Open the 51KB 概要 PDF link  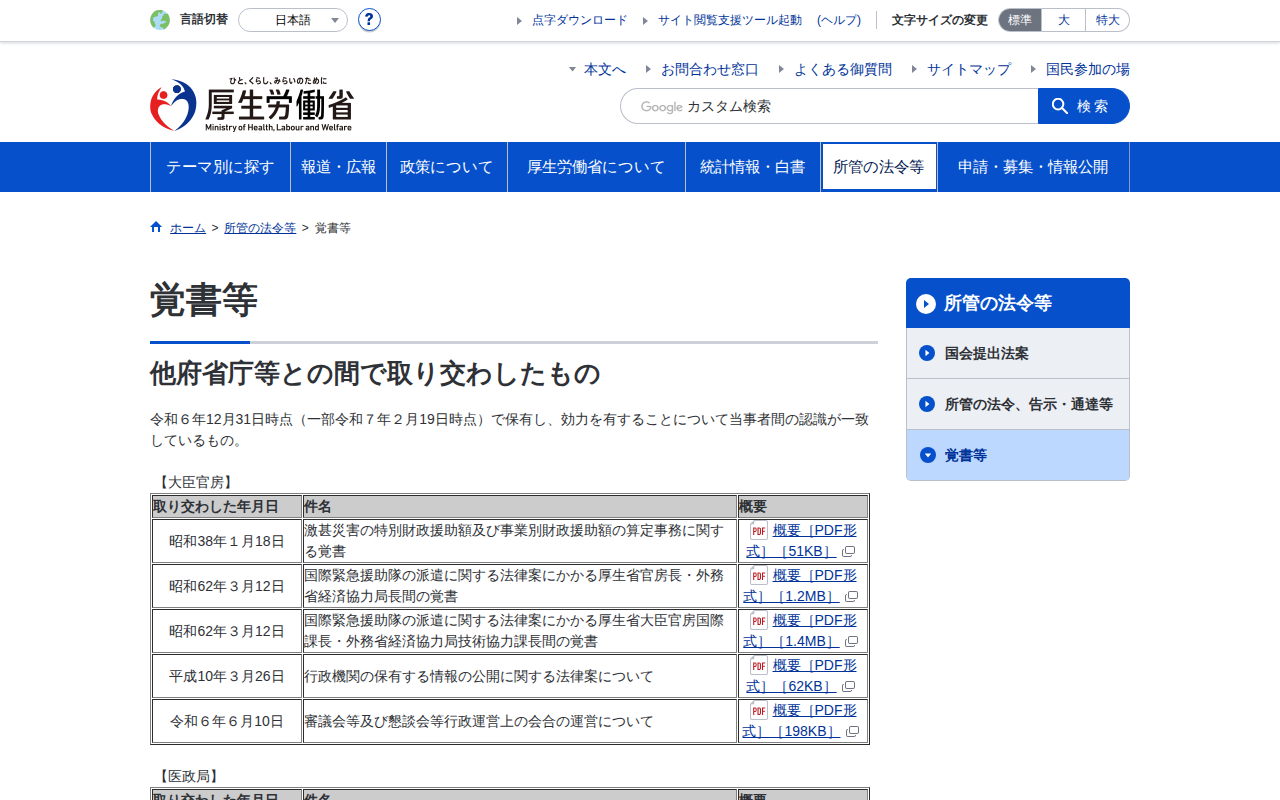[x=801, y=541]
